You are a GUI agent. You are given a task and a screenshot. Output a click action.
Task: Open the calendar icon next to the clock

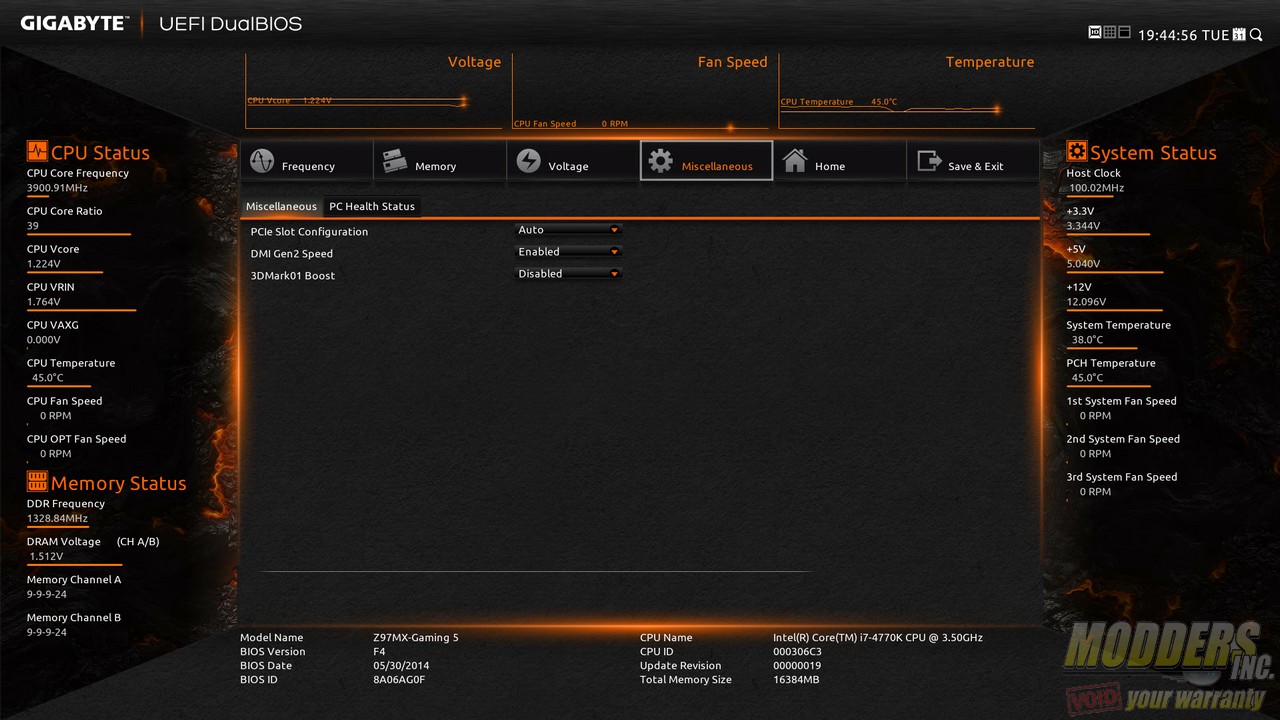point(1240,34)
